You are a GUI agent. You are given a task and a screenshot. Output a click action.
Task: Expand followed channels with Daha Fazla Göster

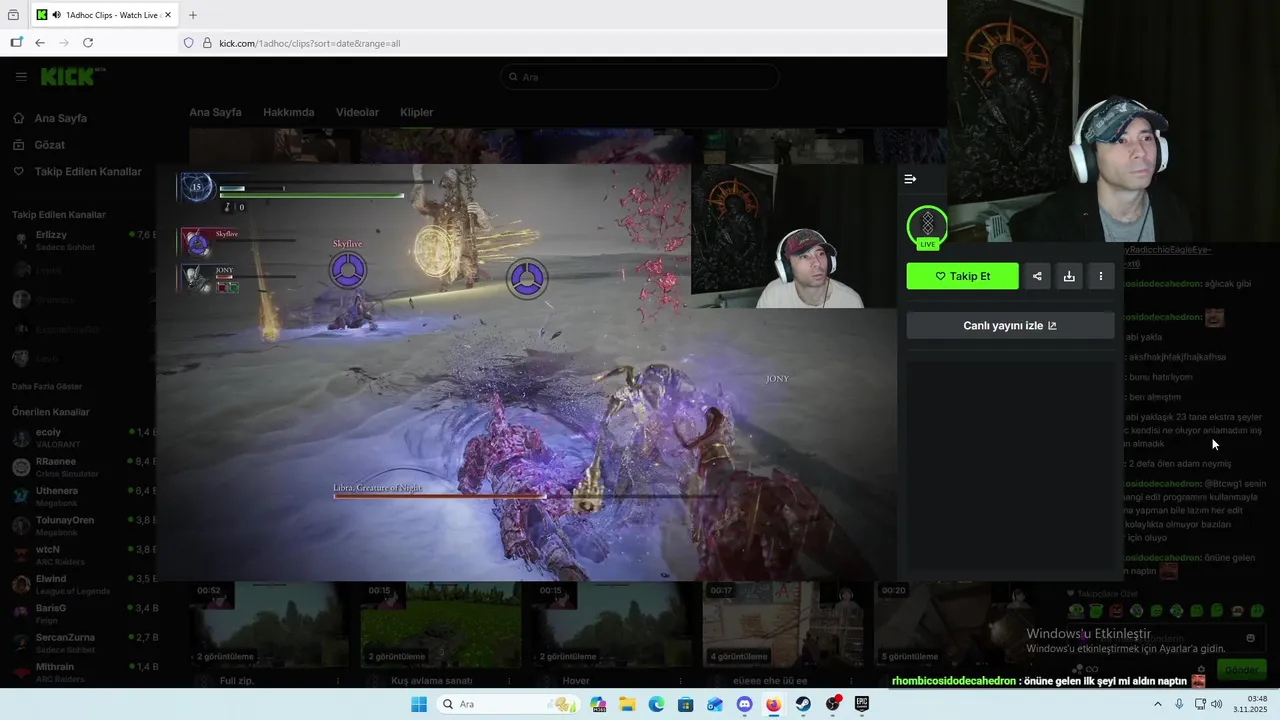(x=47, y=386)
